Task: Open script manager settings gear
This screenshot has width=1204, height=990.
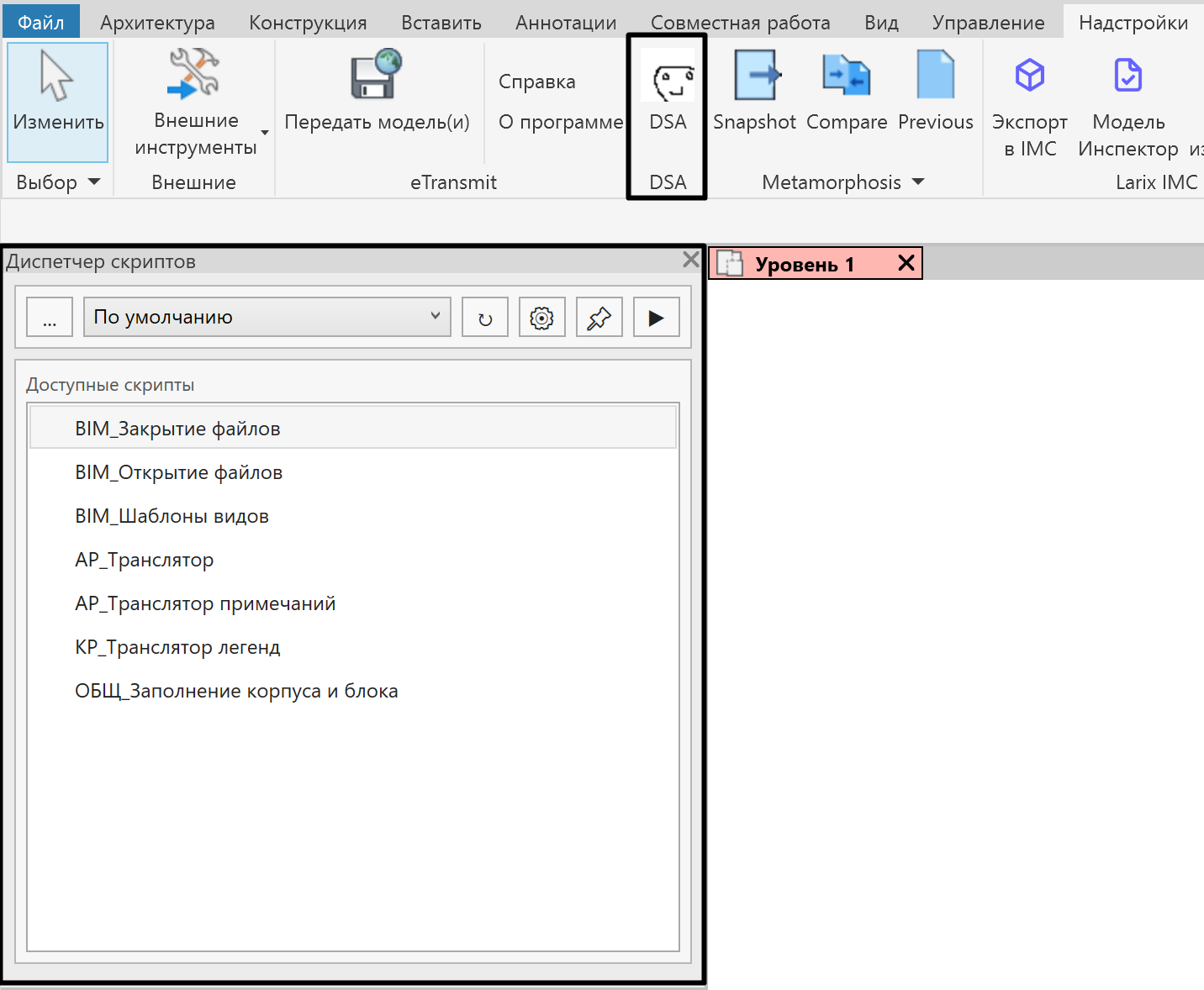Action: tap(542, 318)
